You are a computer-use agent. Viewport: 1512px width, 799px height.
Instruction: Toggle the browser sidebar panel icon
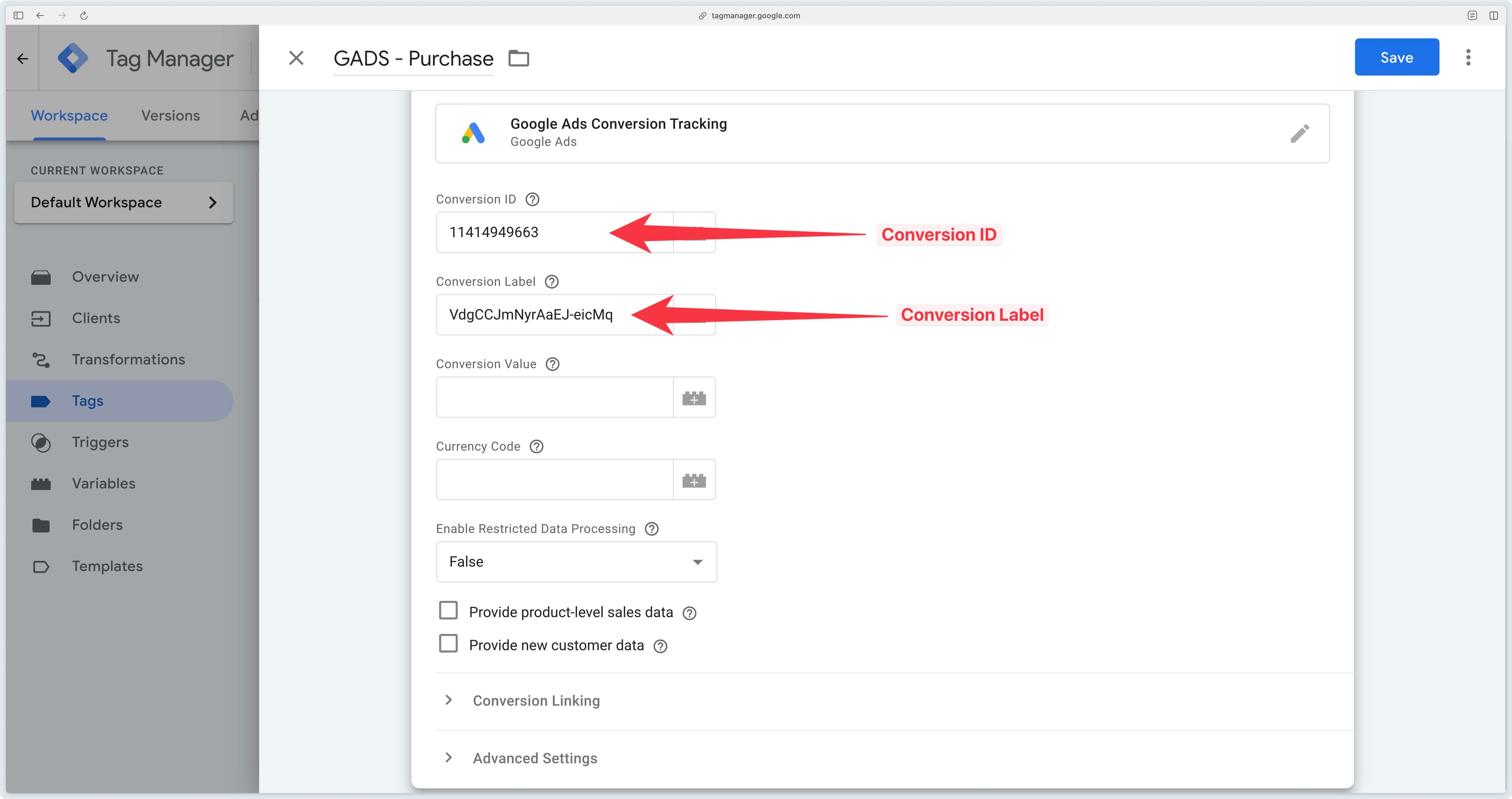click(18, 15)
